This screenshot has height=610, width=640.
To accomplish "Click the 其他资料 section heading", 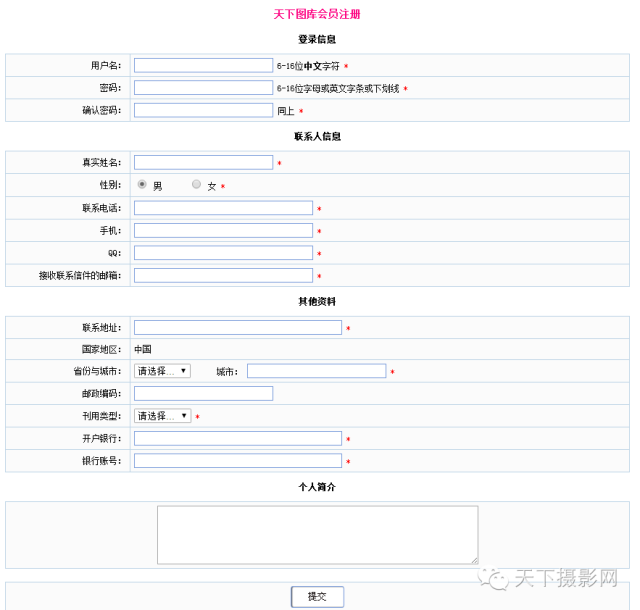I will 317,301.
